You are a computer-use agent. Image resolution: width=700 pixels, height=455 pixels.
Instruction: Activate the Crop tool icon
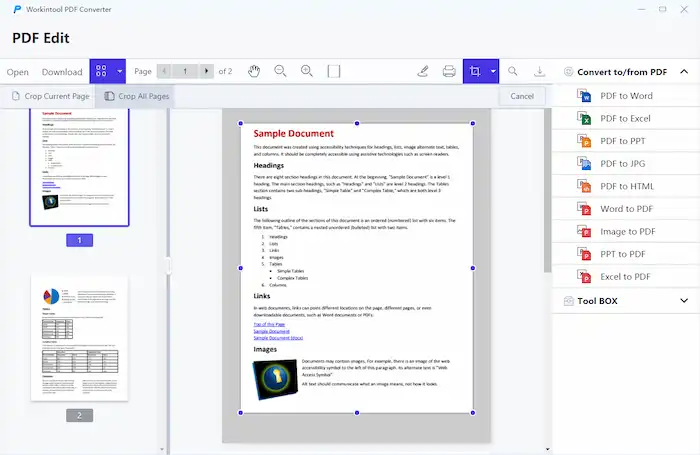coord(475,71)
